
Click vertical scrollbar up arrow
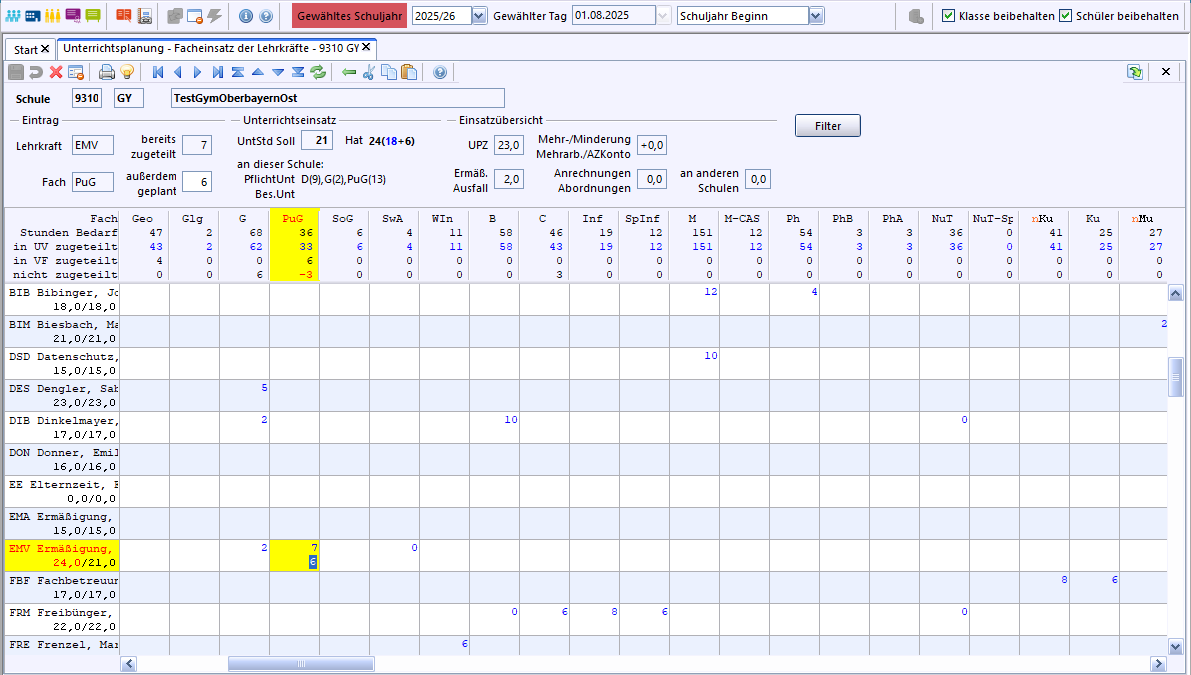pyautogui.click(x=1175, y=293)
